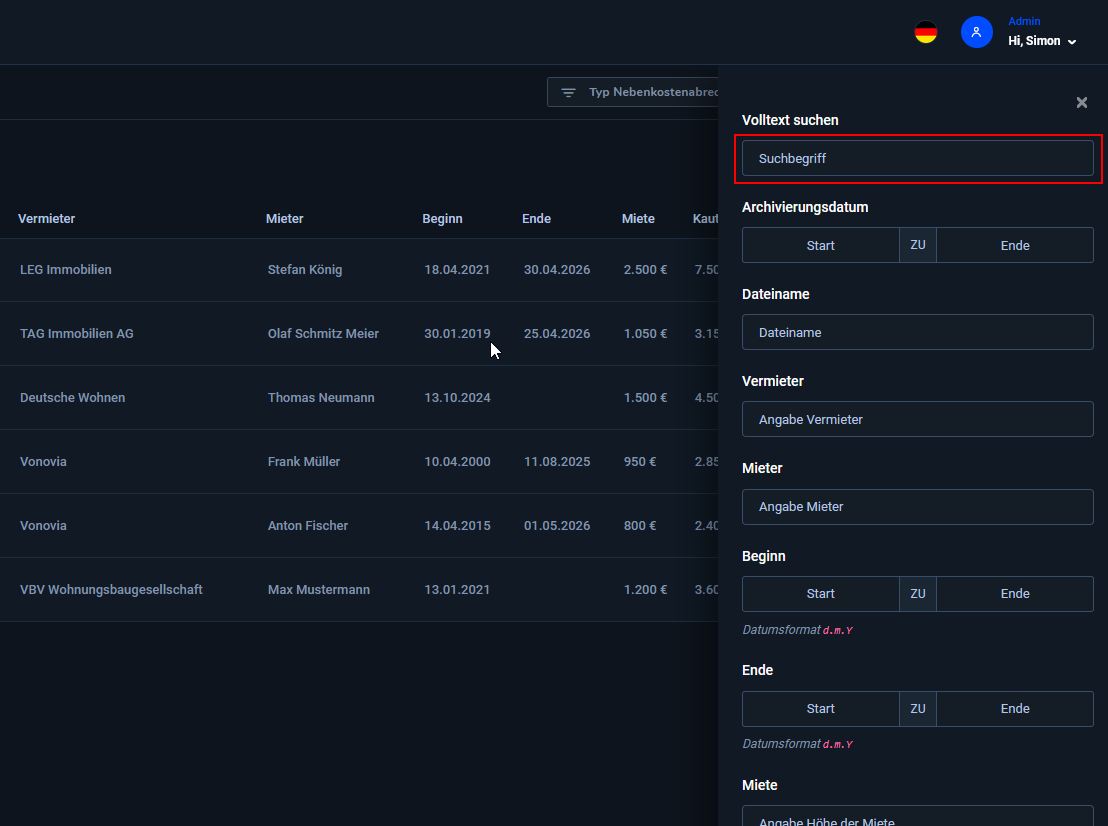Screen dimensions: 1108x826
Task: Click the Admin role label
Action: click(x=1024, y=21)
